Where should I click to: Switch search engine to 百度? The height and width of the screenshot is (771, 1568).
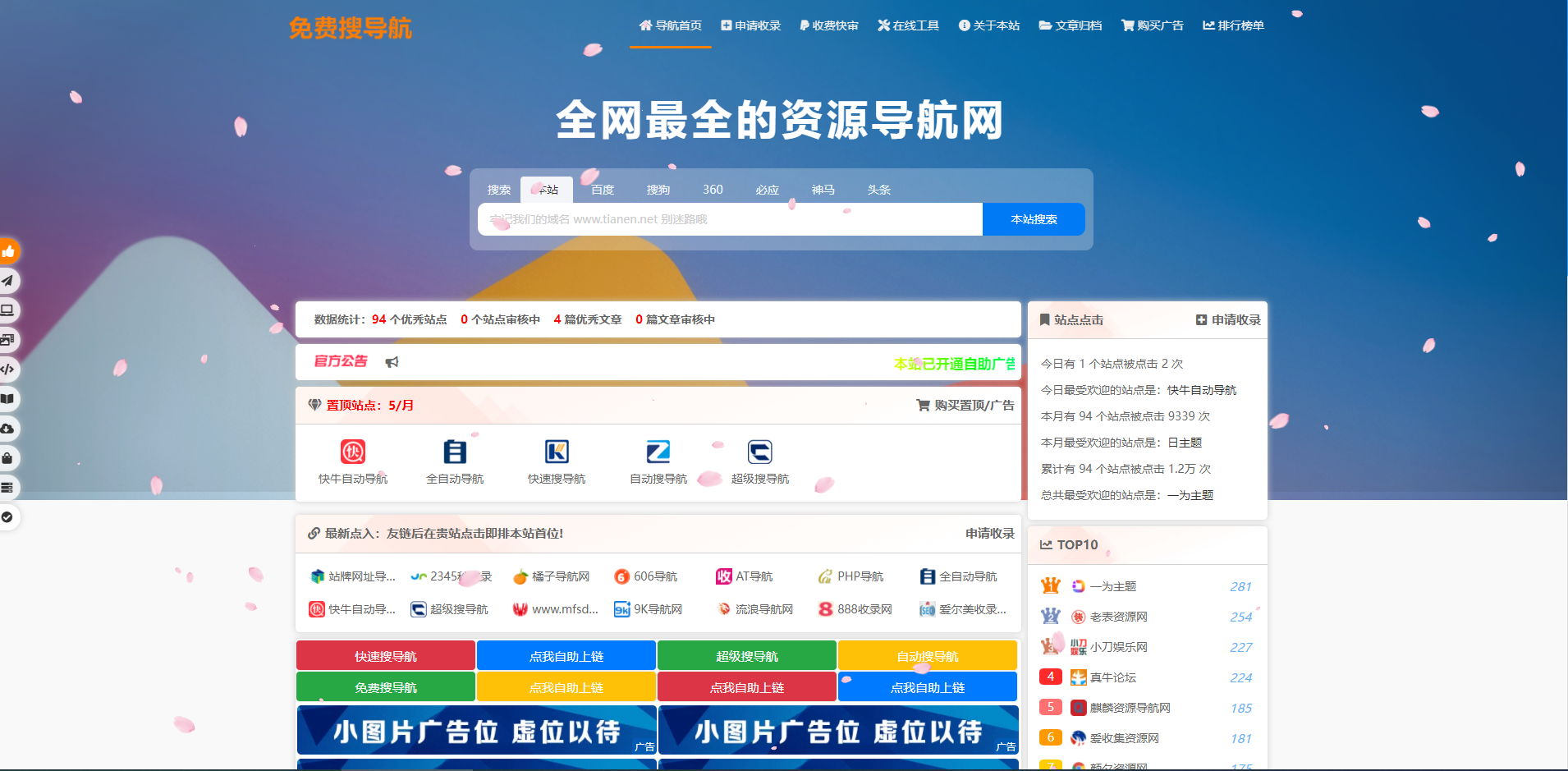603,189
